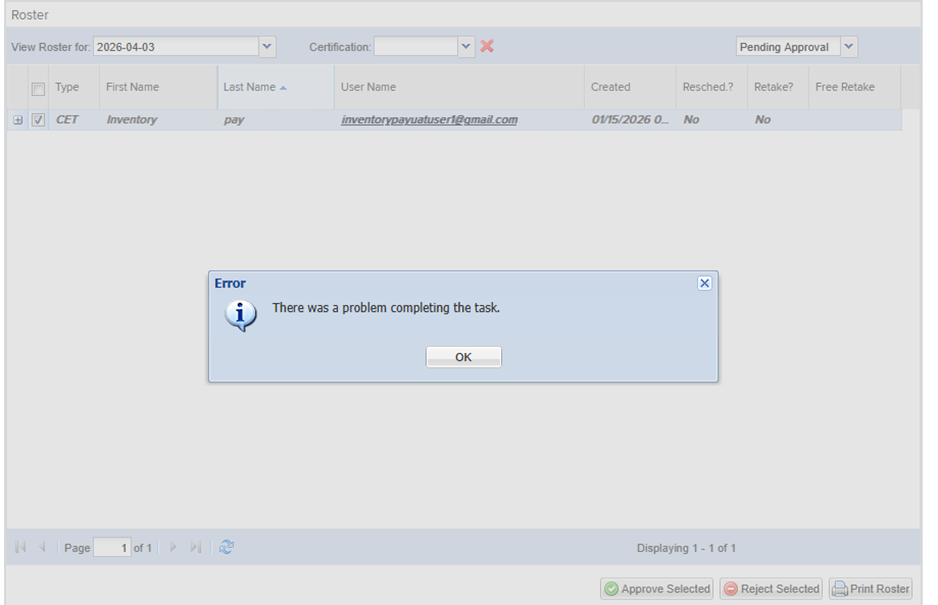
Task: Go to last page arrow icon
Action: [x=196, y=547]
